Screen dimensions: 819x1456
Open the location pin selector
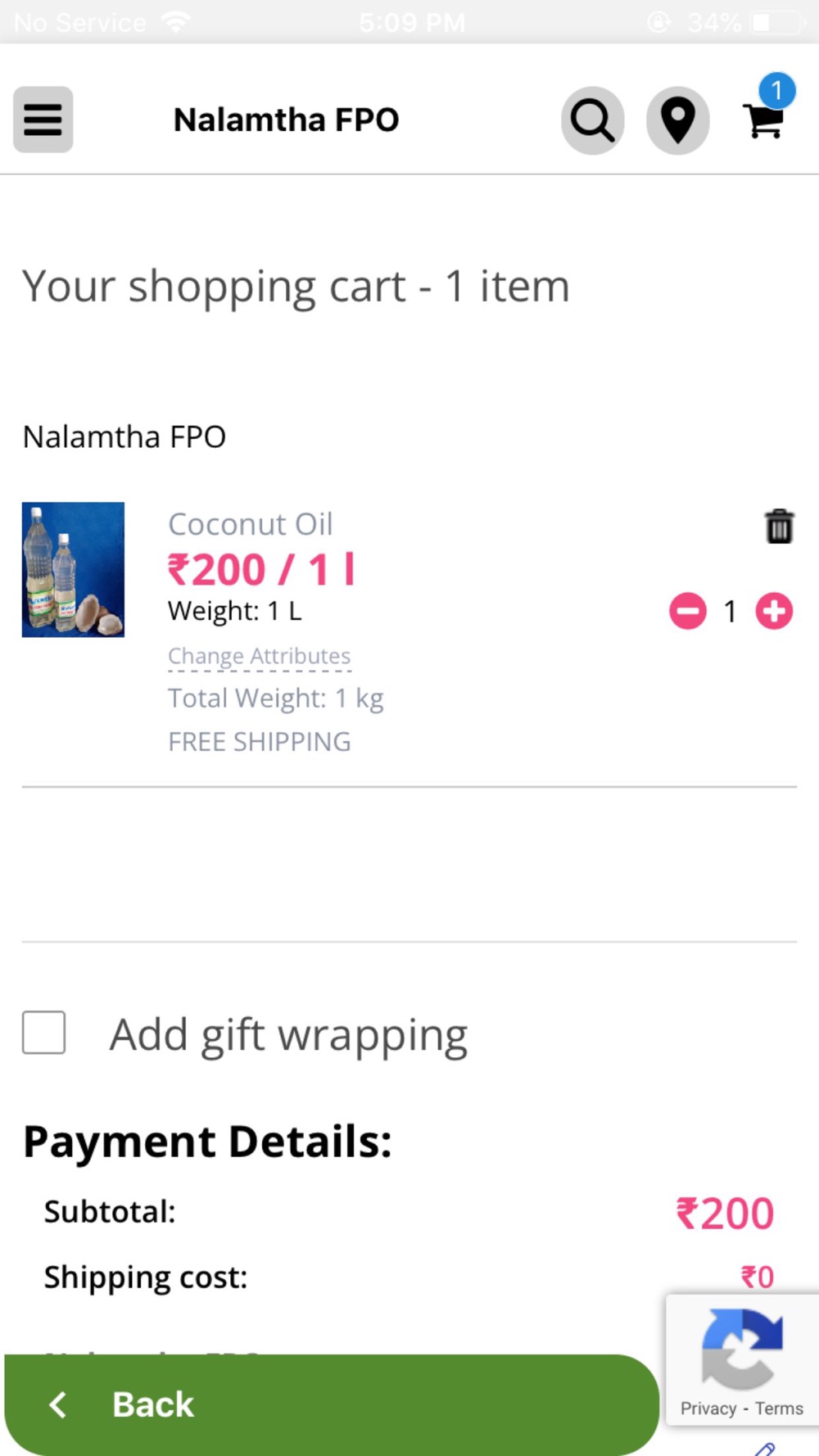(677, 120)
